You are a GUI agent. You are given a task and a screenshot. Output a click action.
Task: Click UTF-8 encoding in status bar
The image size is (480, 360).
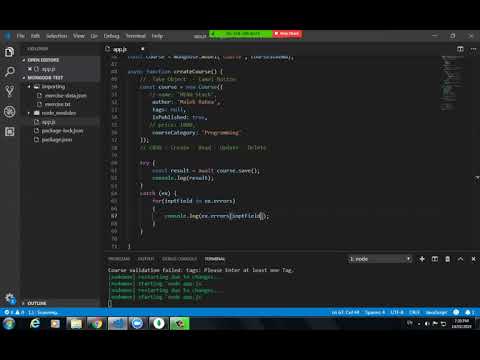397,312
